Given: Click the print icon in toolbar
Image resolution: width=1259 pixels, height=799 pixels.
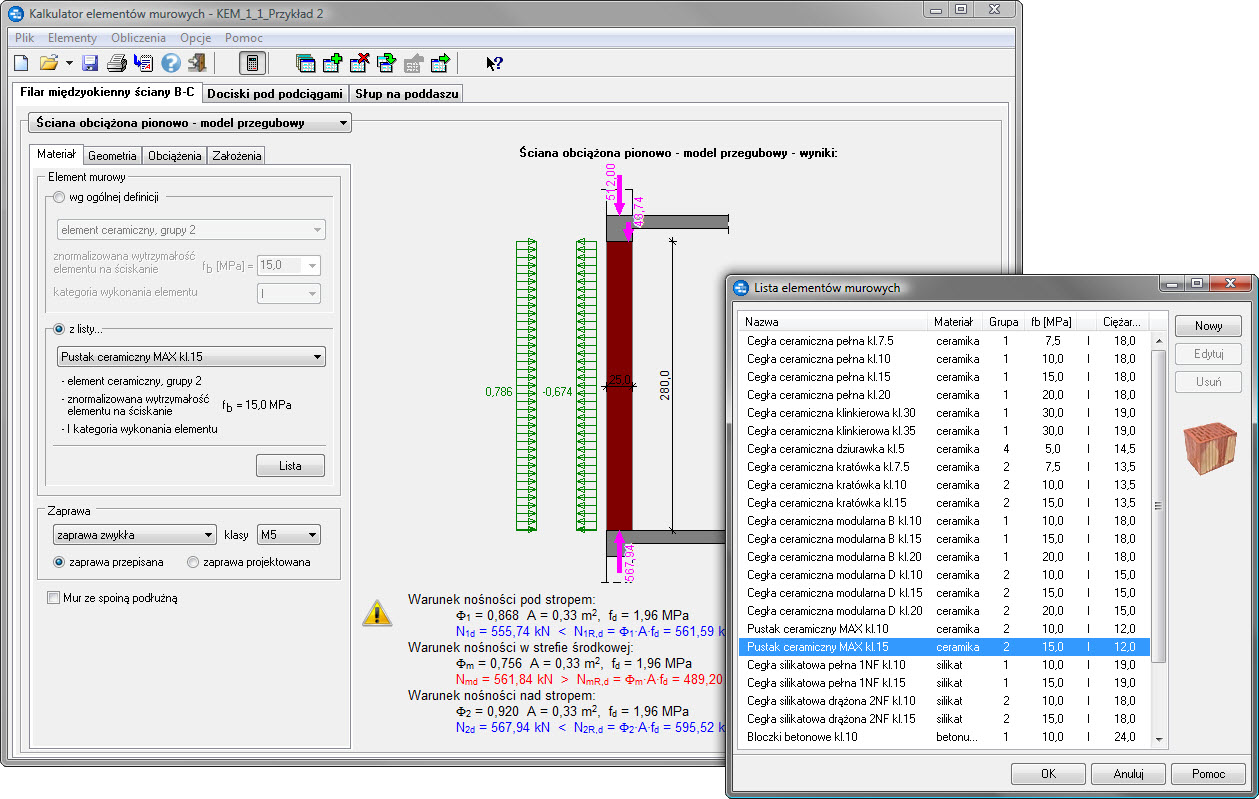Looking at the screenshot, I should click(x=117, y=63).
